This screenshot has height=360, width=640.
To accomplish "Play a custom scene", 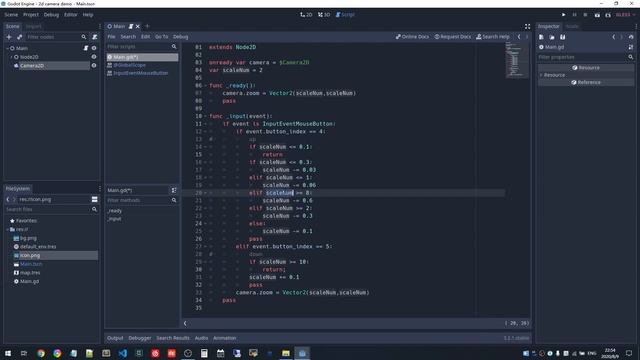I will tap(608, 15).
